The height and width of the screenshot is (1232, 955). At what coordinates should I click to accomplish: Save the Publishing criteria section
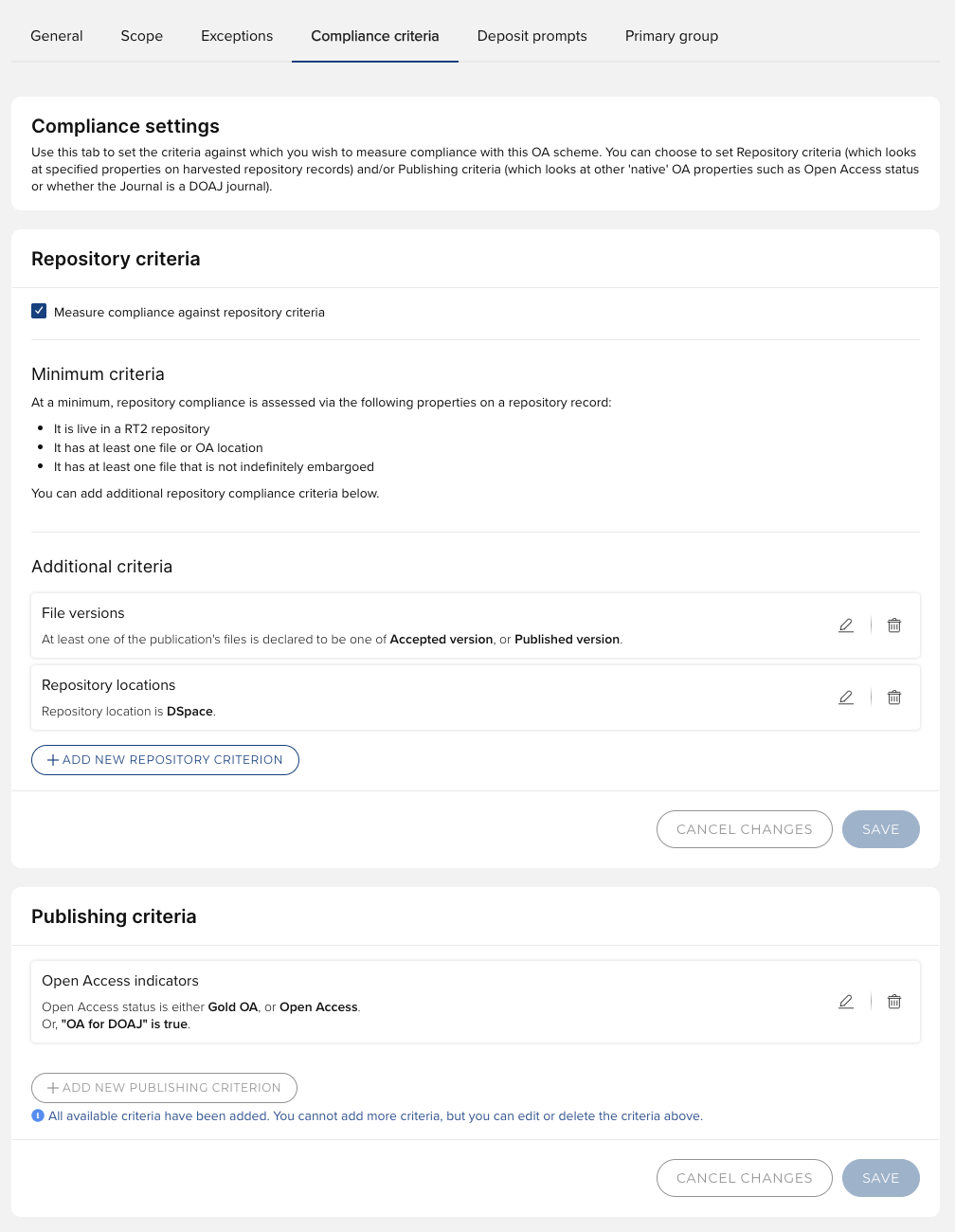click(881, 1178)
